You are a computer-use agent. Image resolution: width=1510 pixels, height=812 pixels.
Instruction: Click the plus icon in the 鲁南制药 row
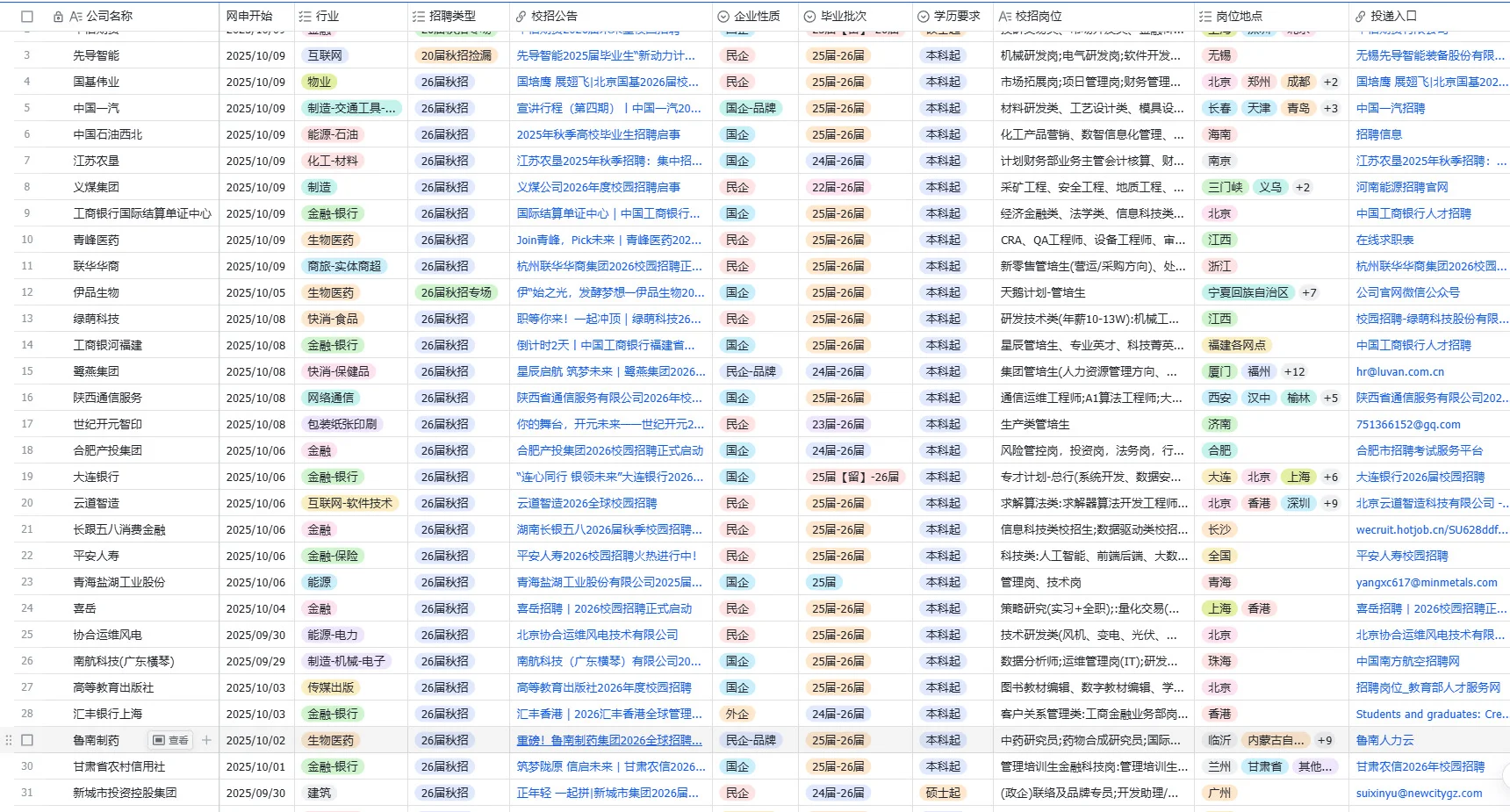(x=206, y=740)
